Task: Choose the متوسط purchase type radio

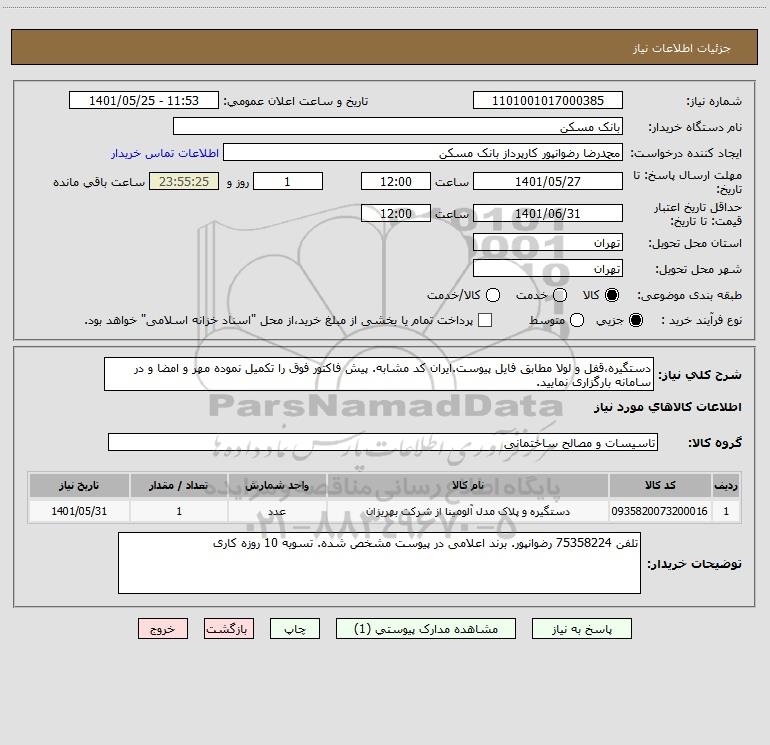Action: (577, 320)
